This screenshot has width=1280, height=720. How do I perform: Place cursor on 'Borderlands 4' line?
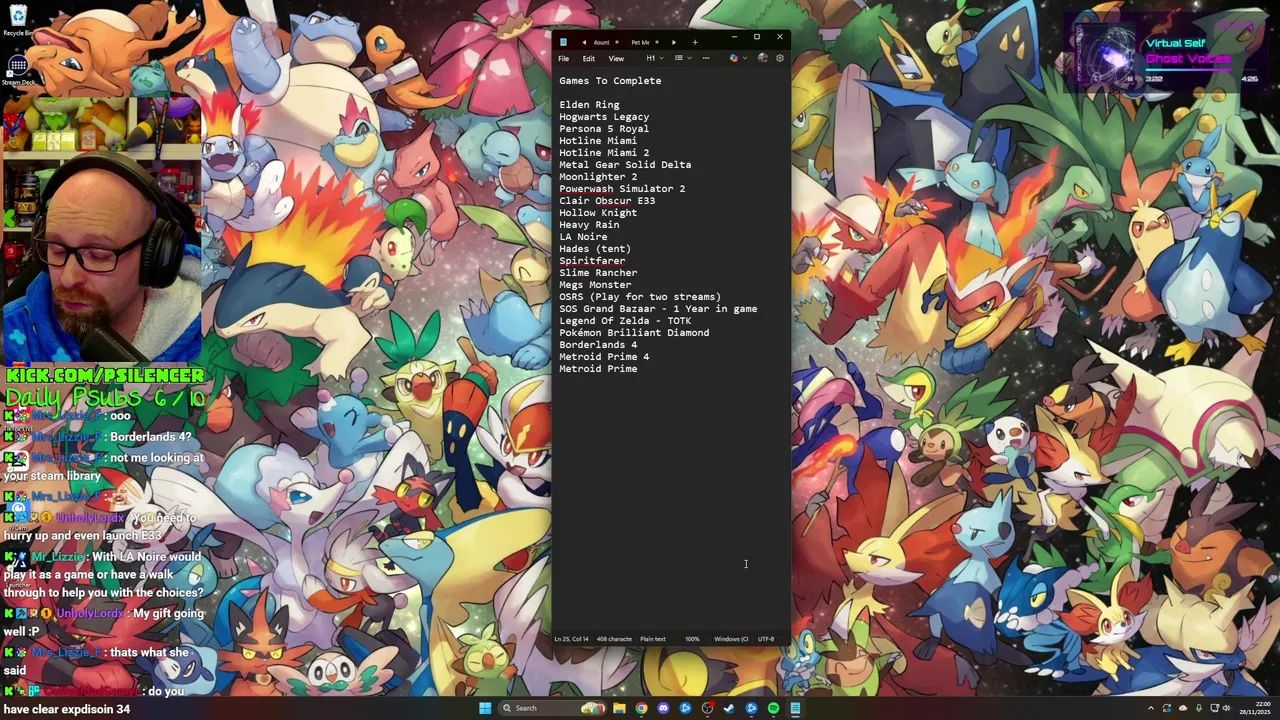598,345
